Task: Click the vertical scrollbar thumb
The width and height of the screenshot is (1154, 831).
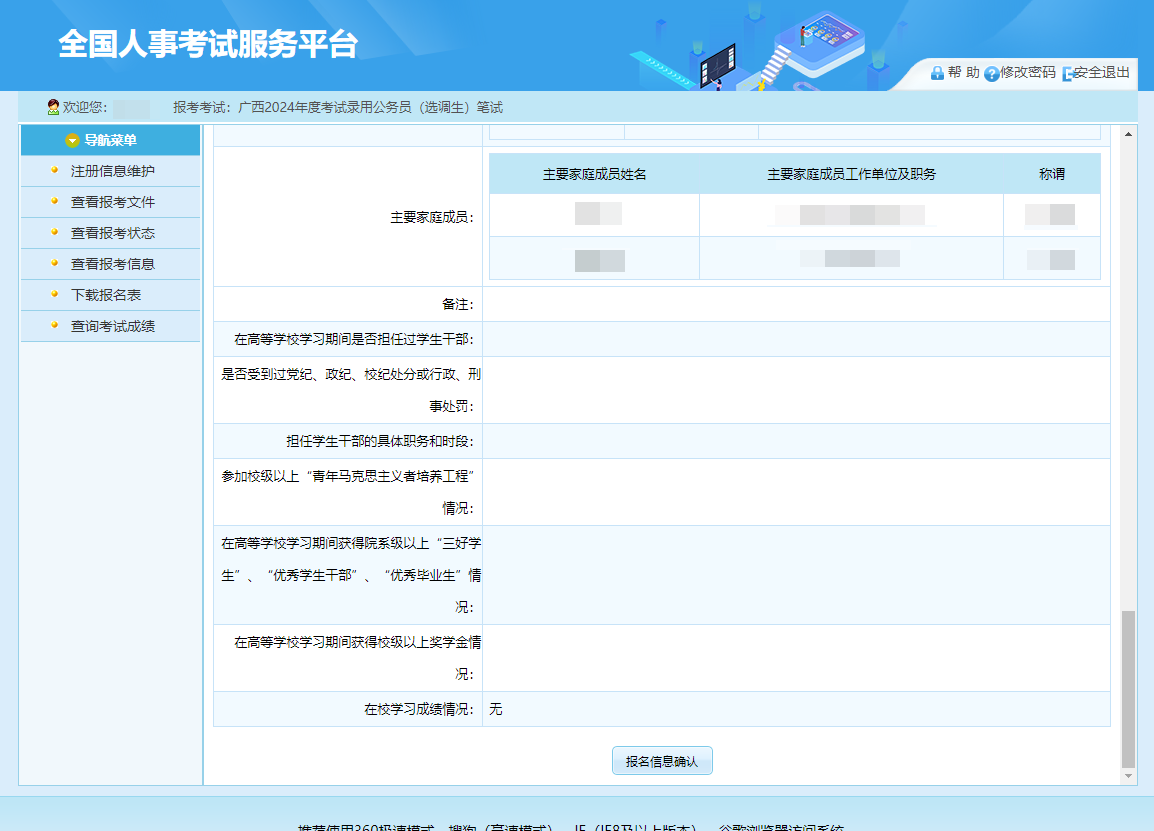Action: (x=1128, y=688)
